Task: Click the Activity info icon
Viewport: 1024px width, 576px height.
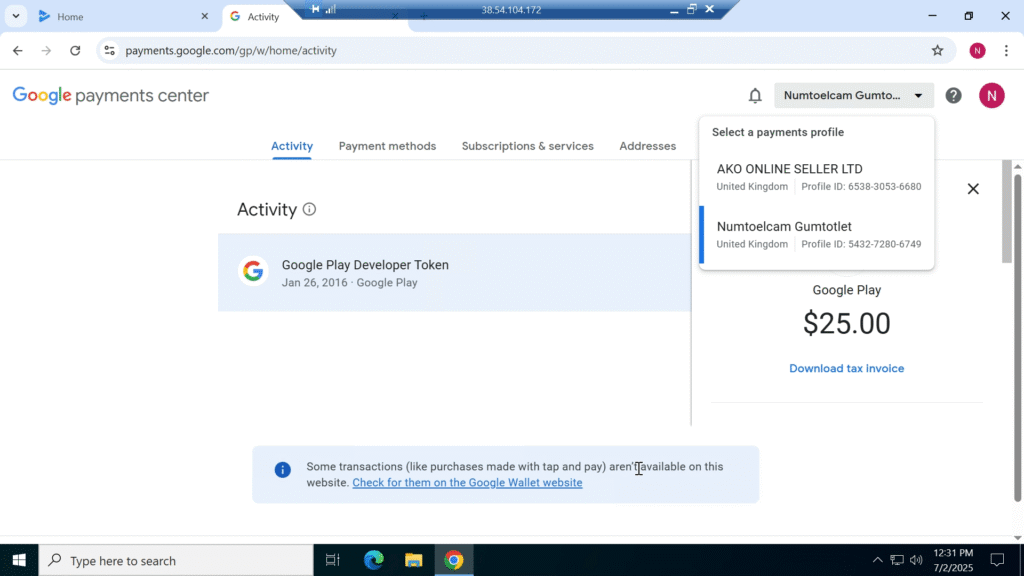Action: pos(310,209)
